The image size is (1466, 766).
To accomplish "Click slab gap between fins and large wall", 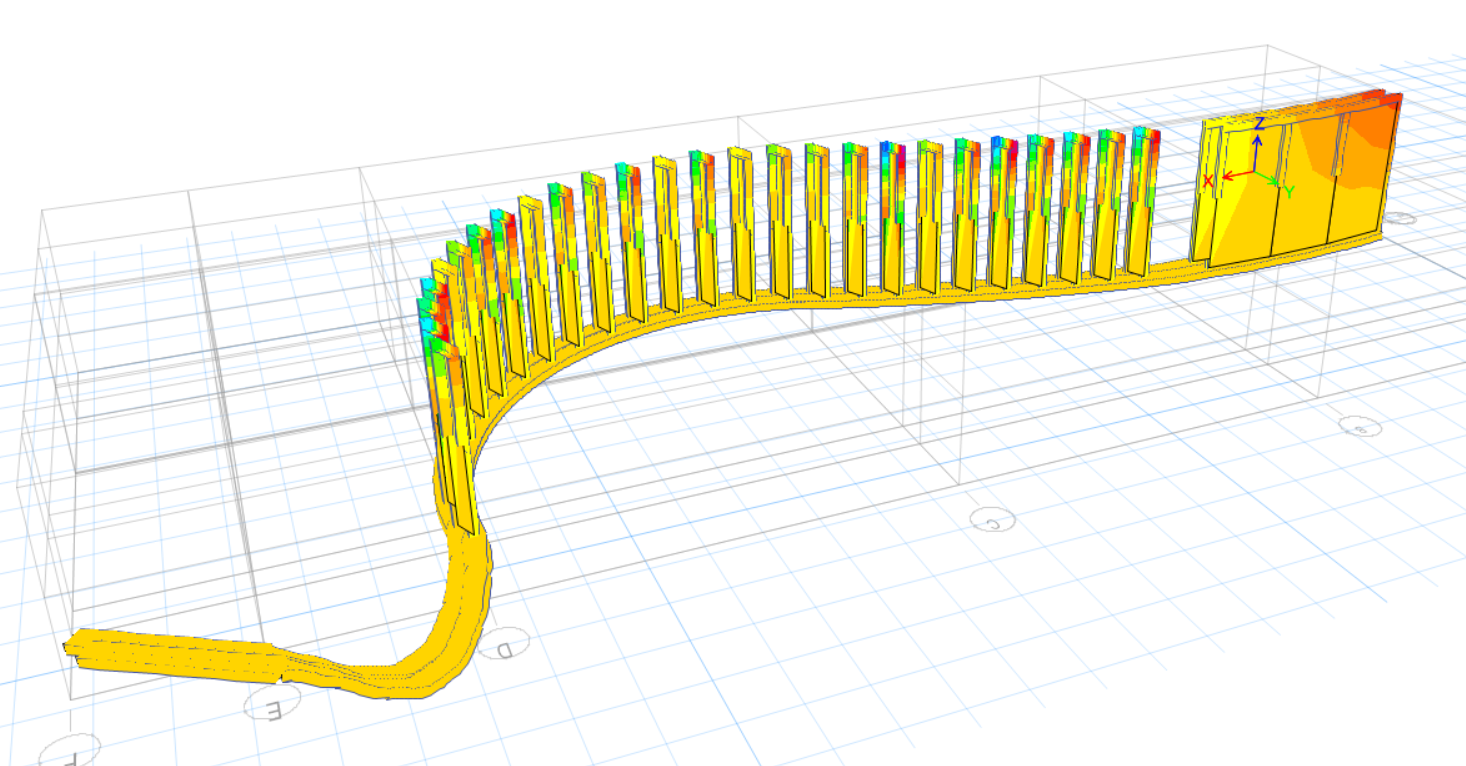I will pyautogui.click(x=1178, y=266).
